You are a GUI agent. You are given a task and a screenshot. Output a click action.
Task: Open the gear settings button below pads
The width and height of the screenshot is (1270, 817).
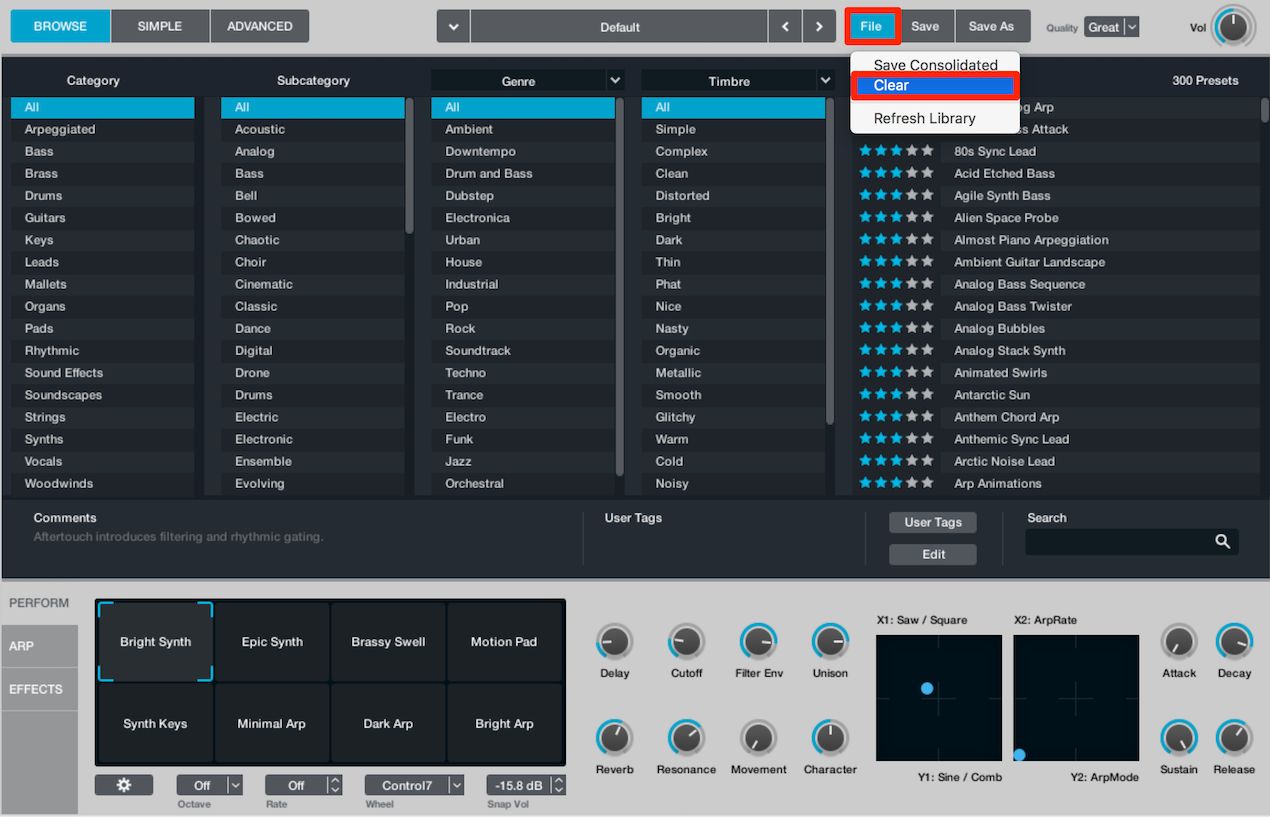[124, 785]
